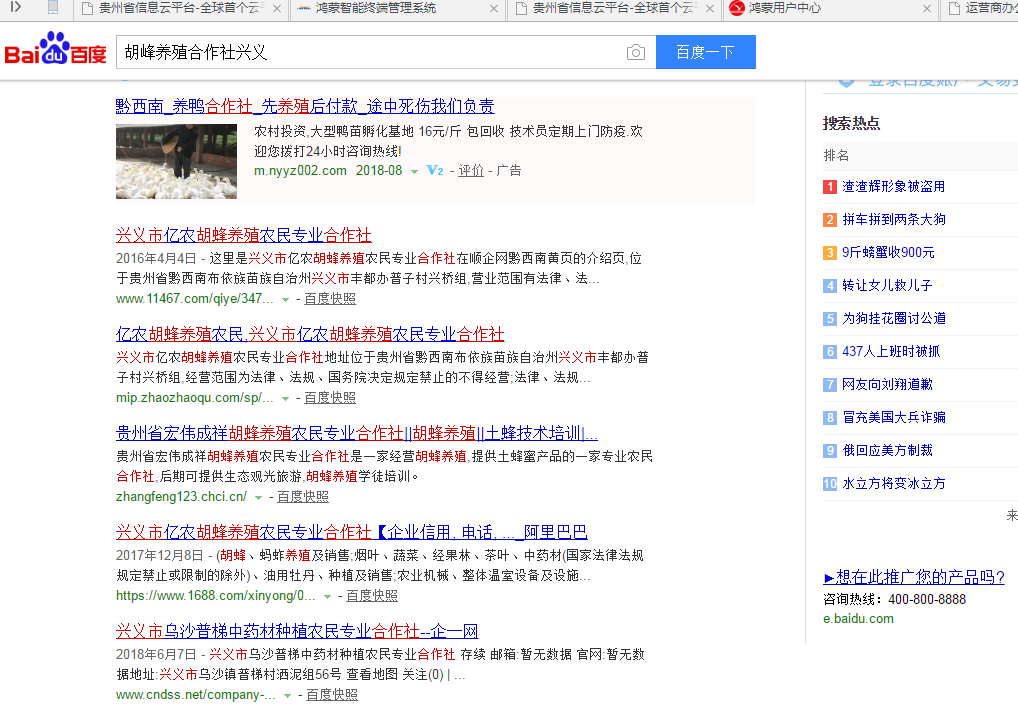This screenshot has height=716, width=1018.
Task: Open result 兴义市亿农胡蜂养殖农民专业合作社
Action: (243, 236)
